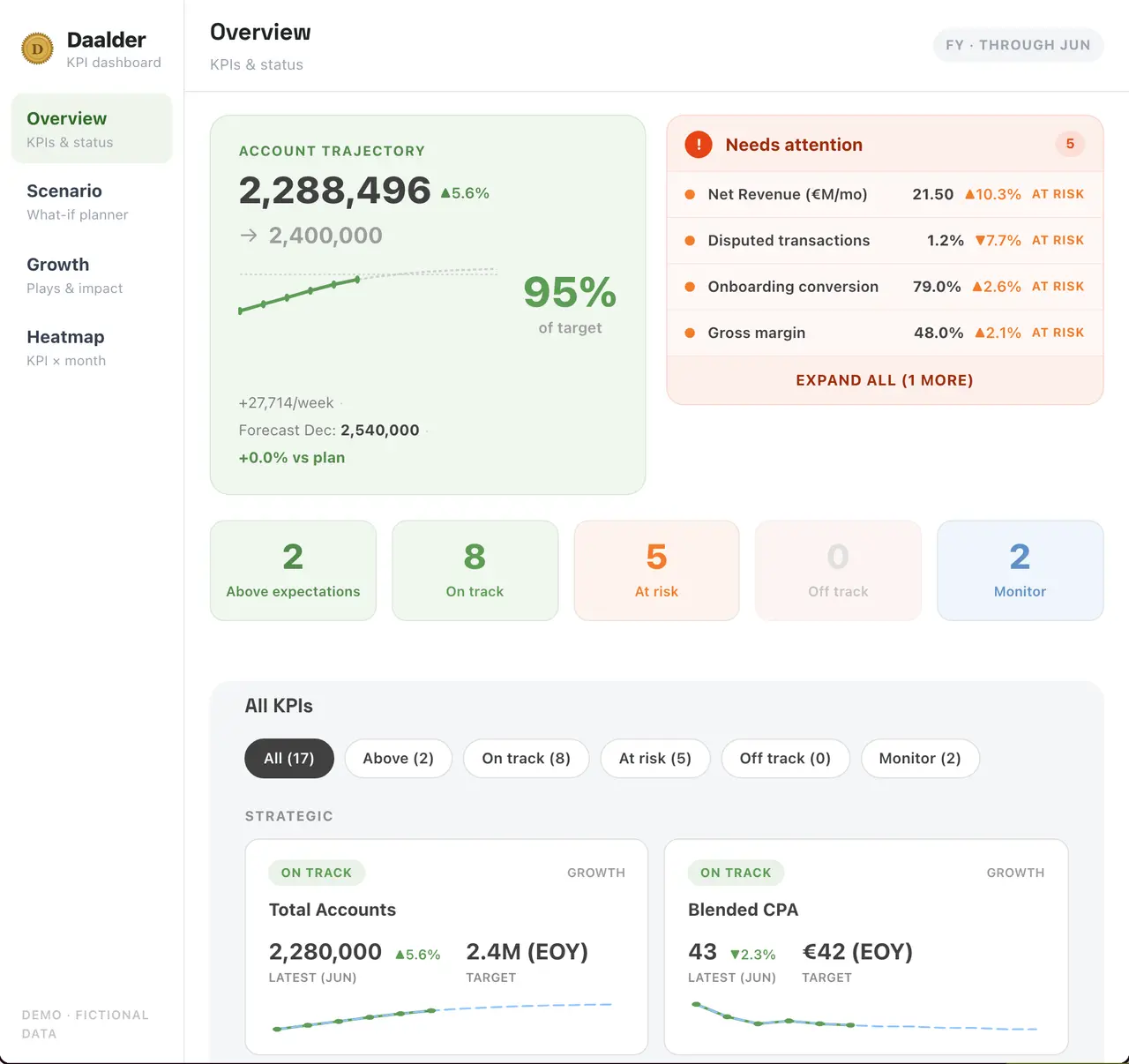Open the Onboarding conversion row
Screen dimensions: 1129x1064
click(885, 287)
